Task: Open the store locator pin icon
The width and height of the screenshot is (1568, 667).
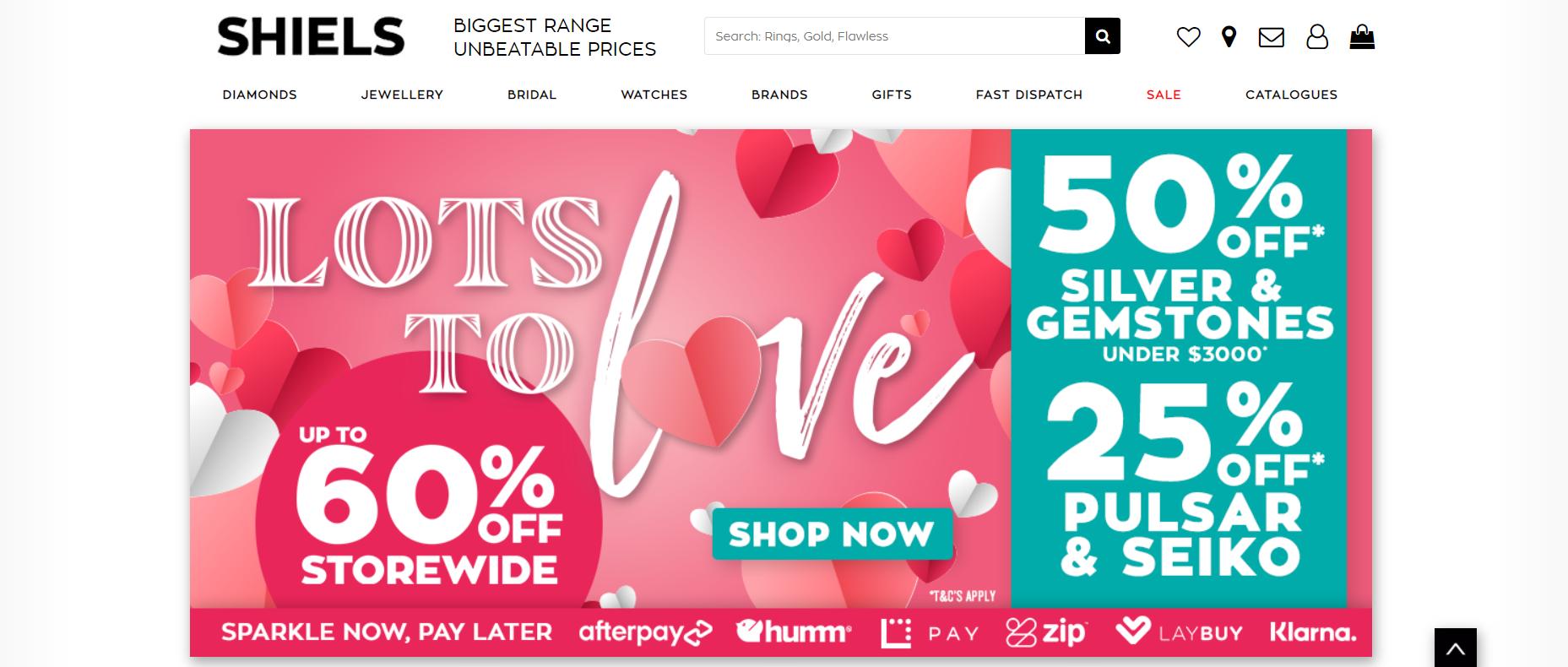Action: coord(1229,37)
